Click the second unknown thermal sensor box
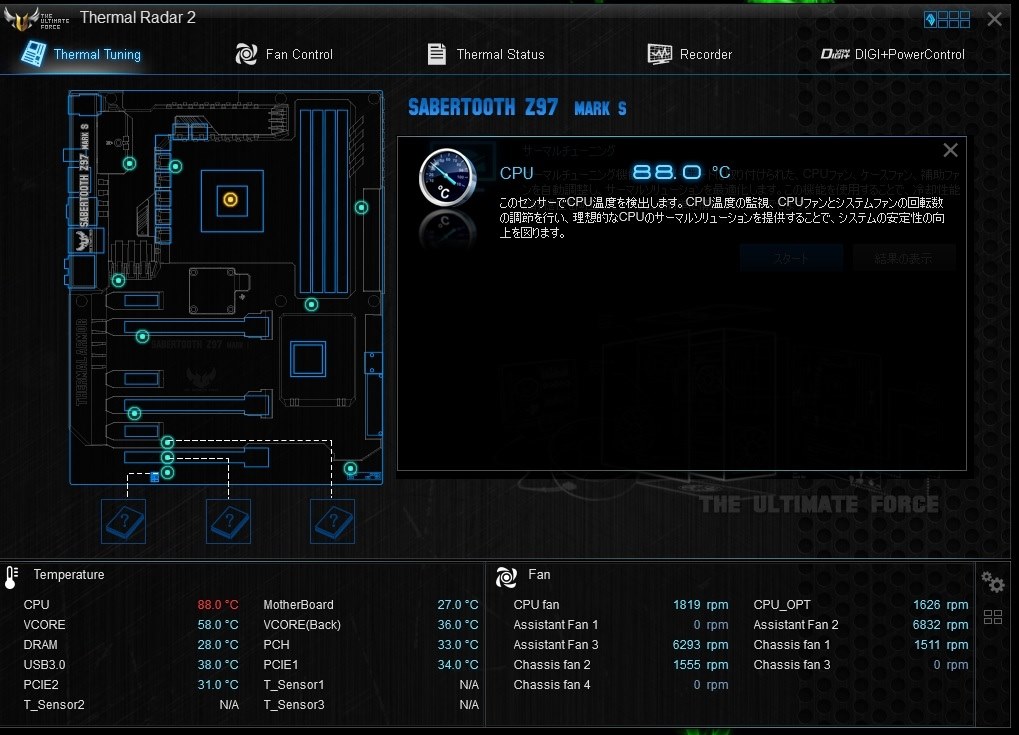 click(228, 521)
